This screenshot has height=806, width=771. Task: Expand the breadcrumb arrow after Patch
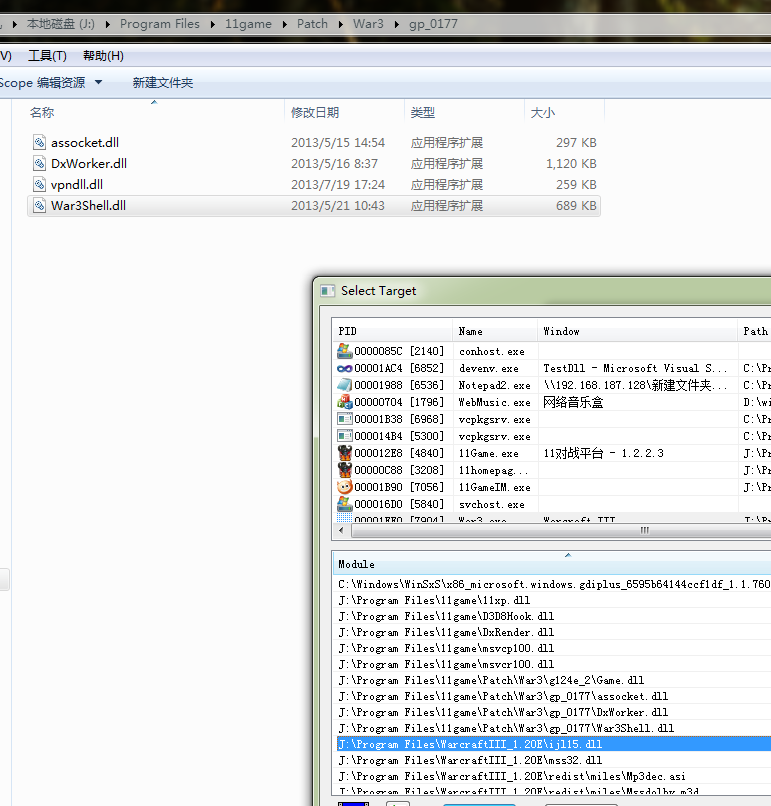340,24
